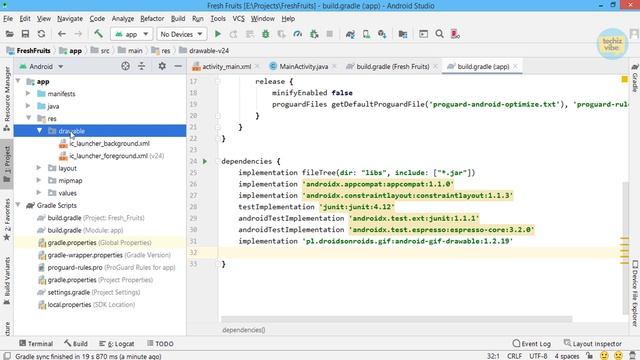The height and width of the screenshot is (360, 640).
Task: Navigate forward with the right arrow icon
Action: pyautogui.click(x=78, y=34)
